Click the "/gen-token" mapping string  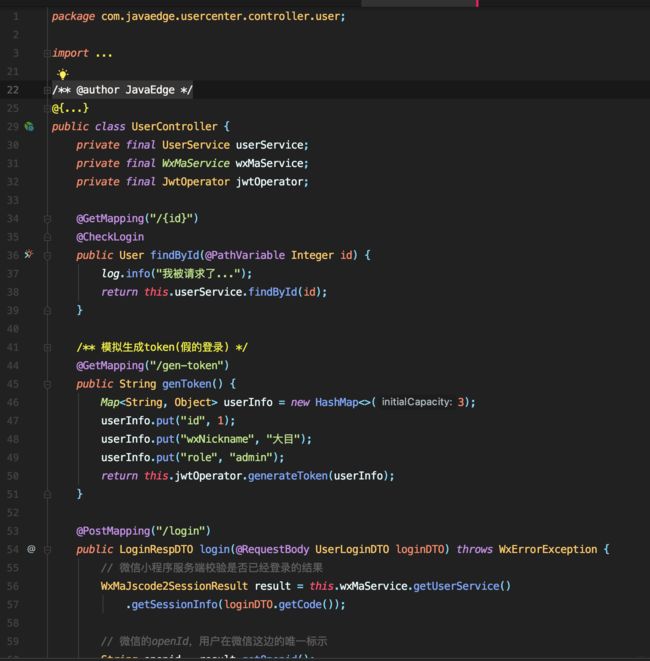coord(187,365)
